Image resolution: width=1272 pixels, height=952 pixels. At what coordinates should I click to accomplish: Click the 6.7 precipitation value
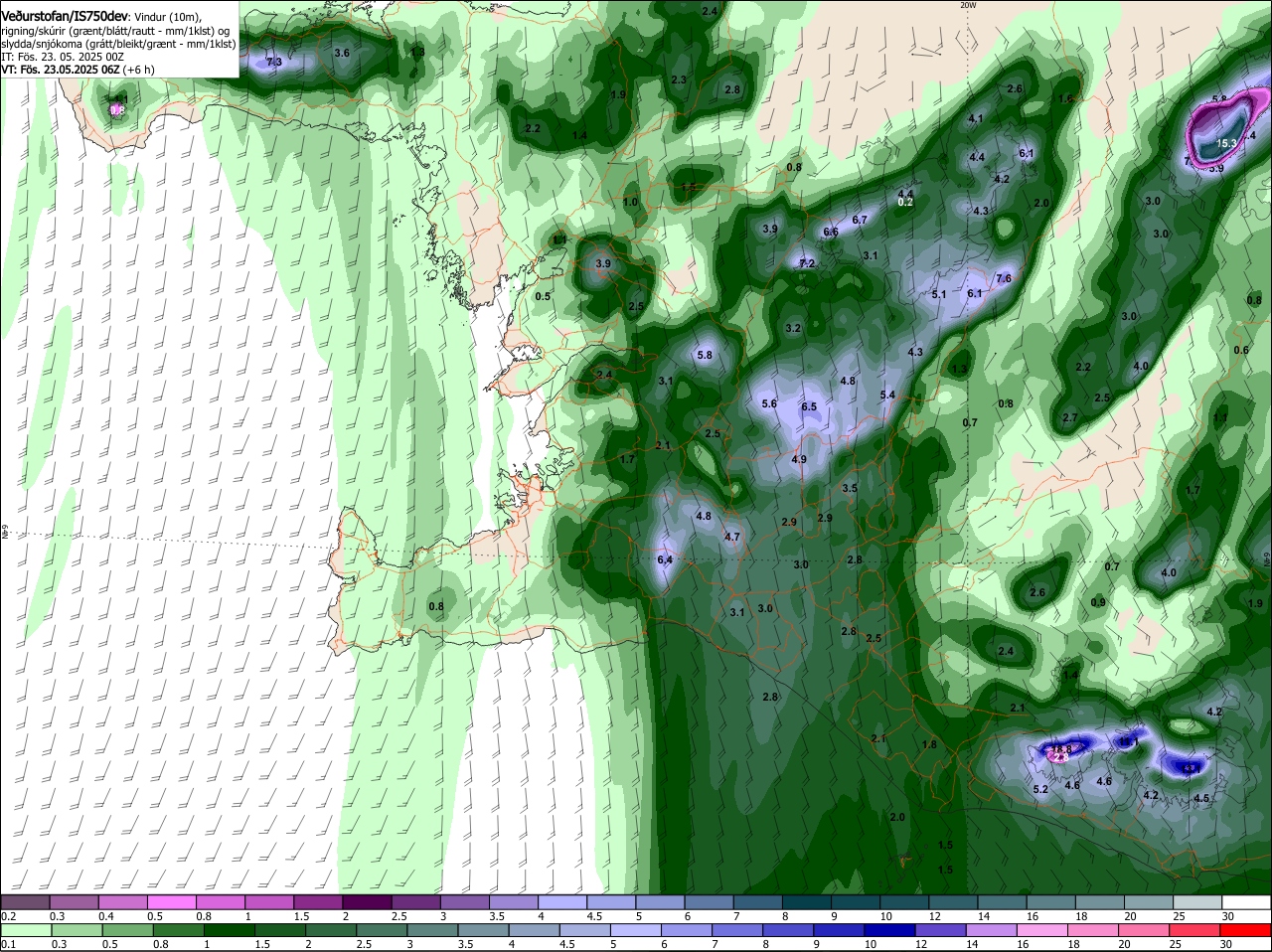click(861, 221)
